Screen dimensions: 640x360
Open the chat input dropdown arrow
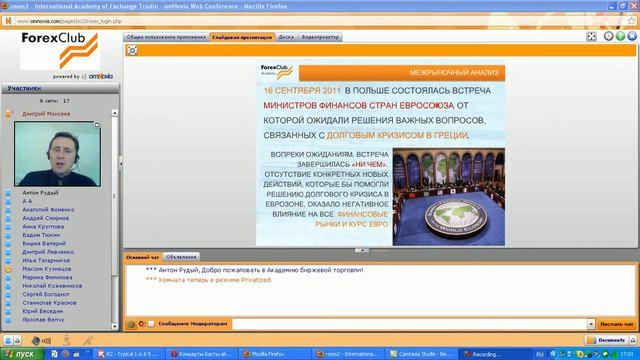tap(591, 324)
